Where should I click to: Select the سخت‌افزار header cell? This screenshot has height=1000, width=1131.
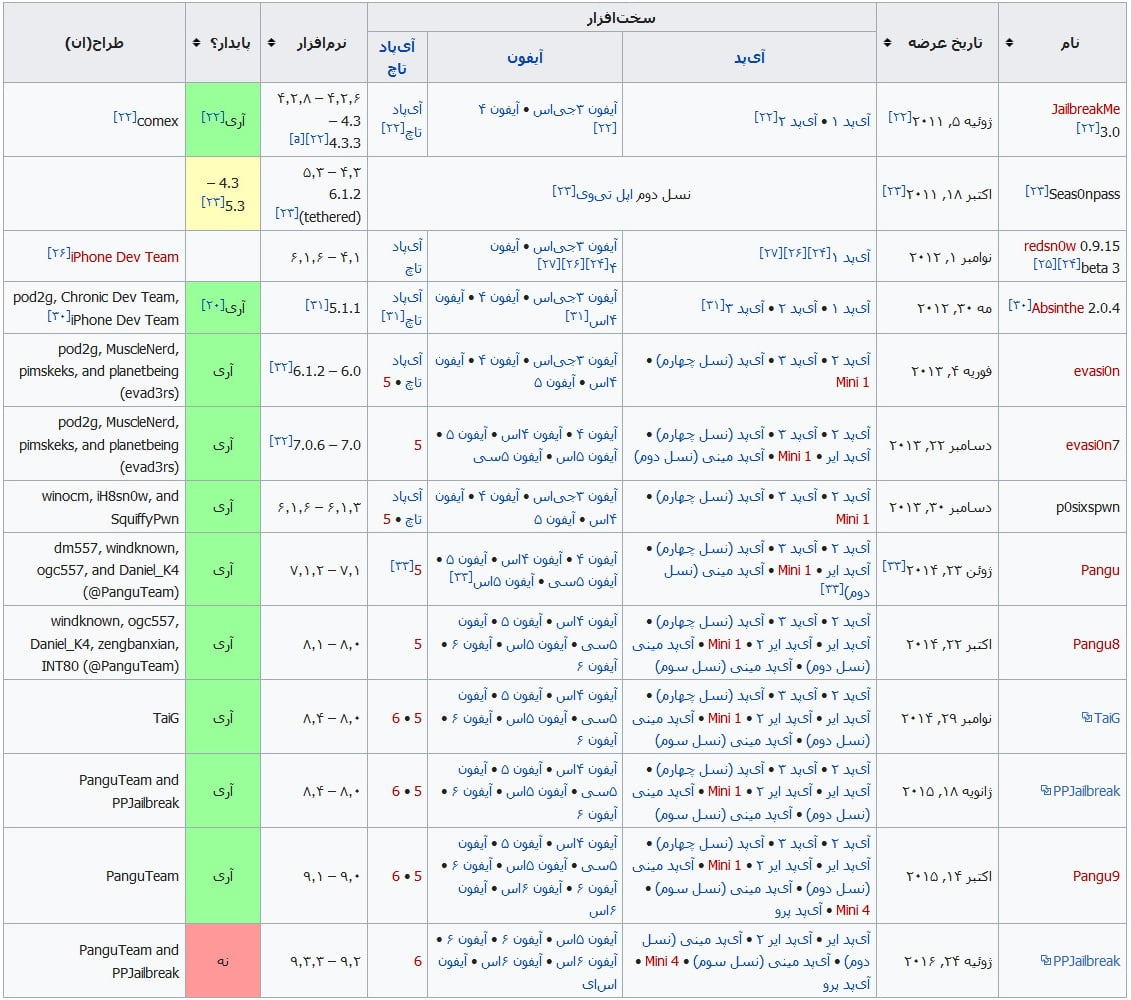pyautogui.click(x=622, y=17)
